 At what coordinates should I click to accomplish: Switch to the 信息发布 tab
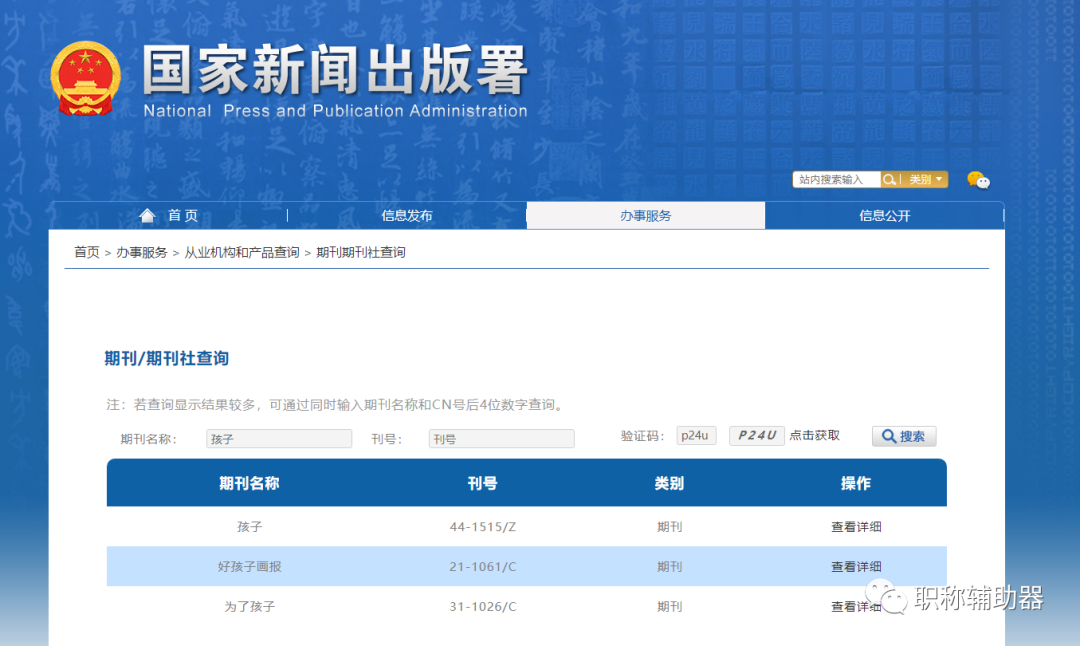pos(406,214)
